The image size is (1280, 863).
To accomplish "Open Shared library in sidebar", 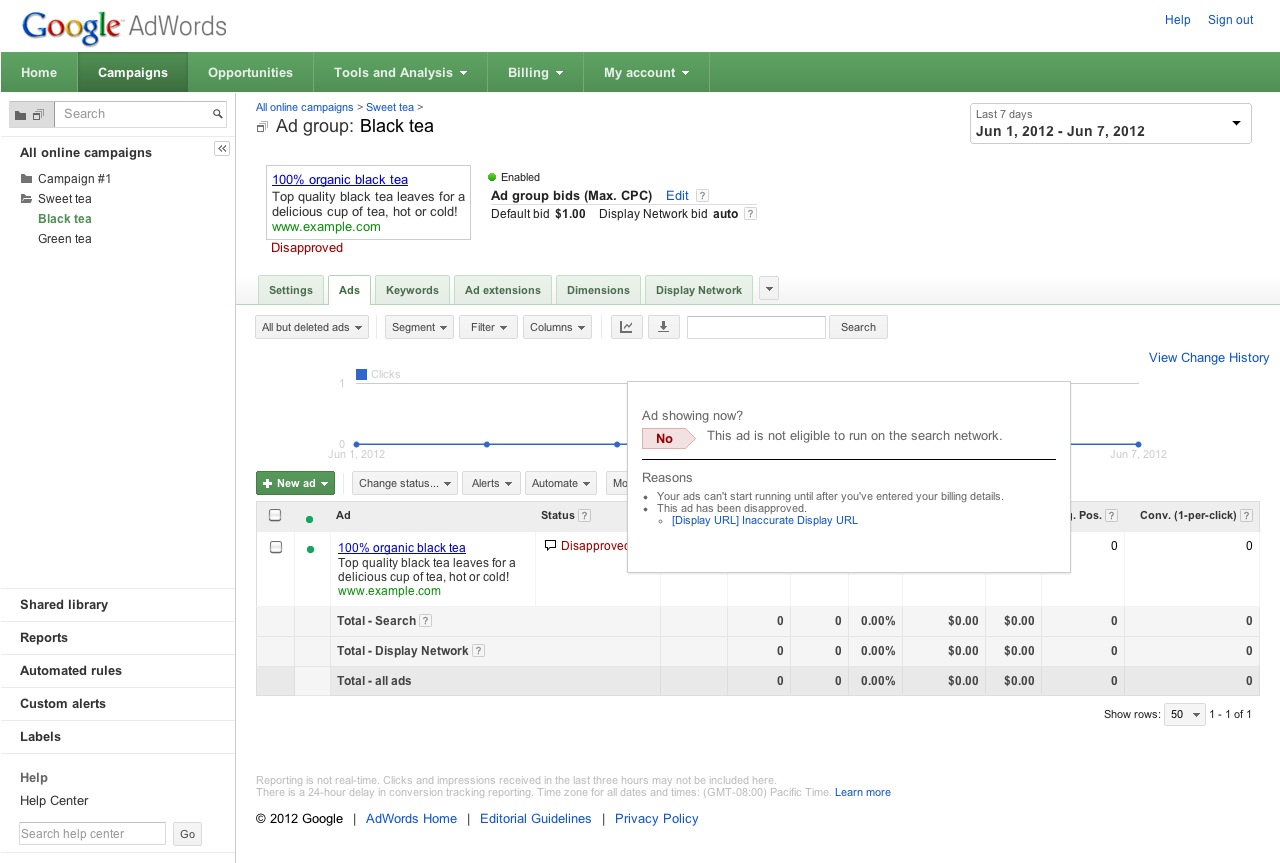I will [x=64, y=605].
